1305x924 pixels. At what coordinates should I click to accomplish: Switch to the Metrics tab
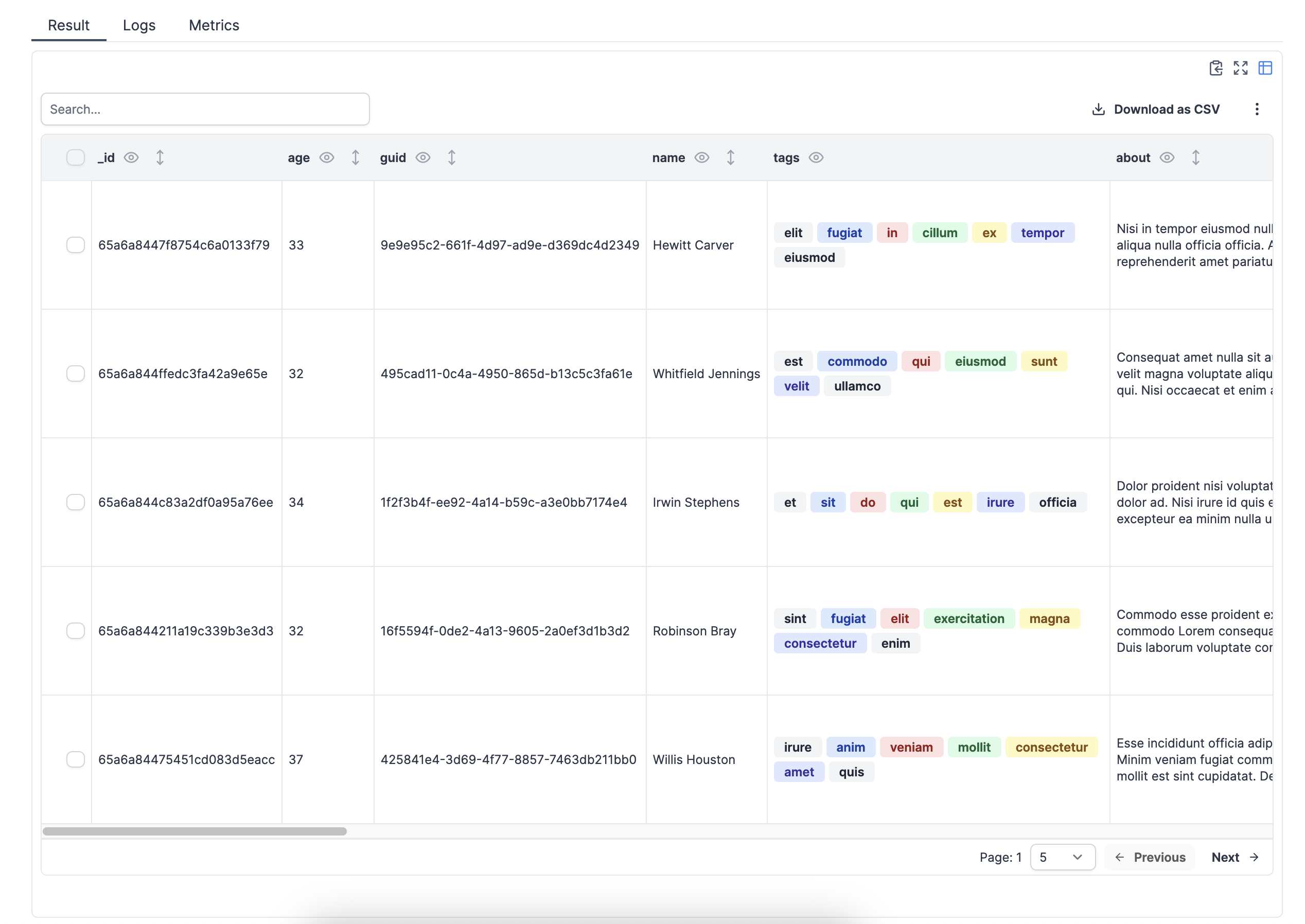point(214,25)
